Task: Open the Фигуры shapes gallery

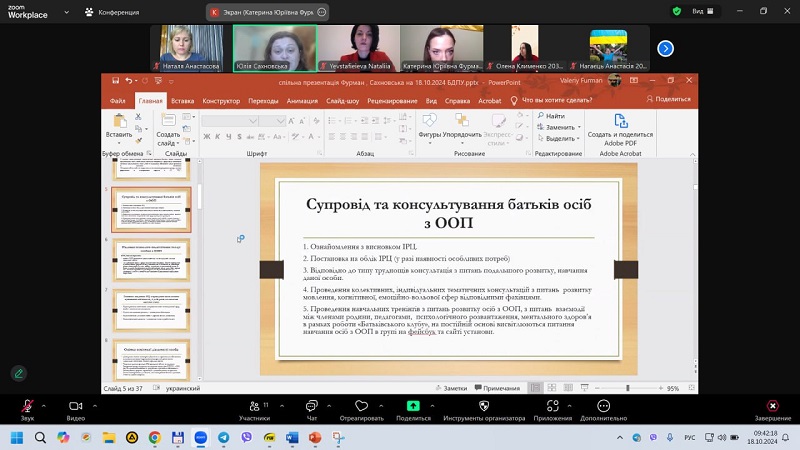Action: 429,127
